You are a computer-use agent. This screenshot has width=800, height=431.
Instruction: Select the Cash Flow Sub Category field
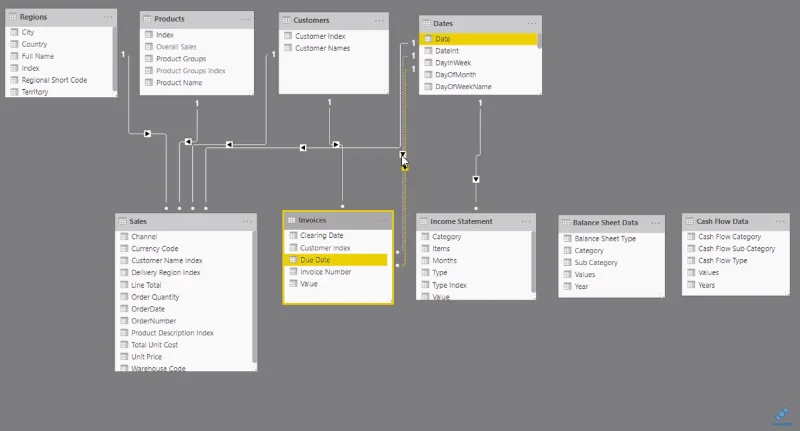coord(735,249)
